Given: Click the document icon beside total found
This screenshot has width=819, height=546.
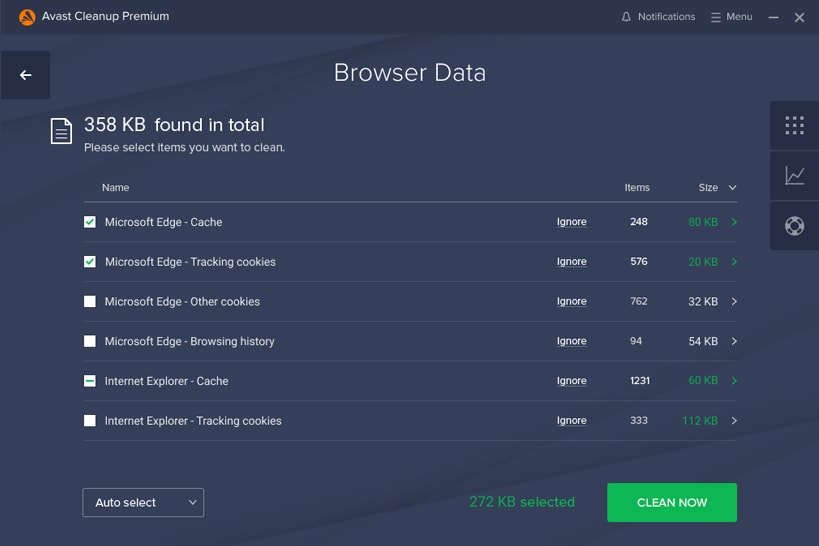Looking at the screenshot, I should tap(61, 131).
